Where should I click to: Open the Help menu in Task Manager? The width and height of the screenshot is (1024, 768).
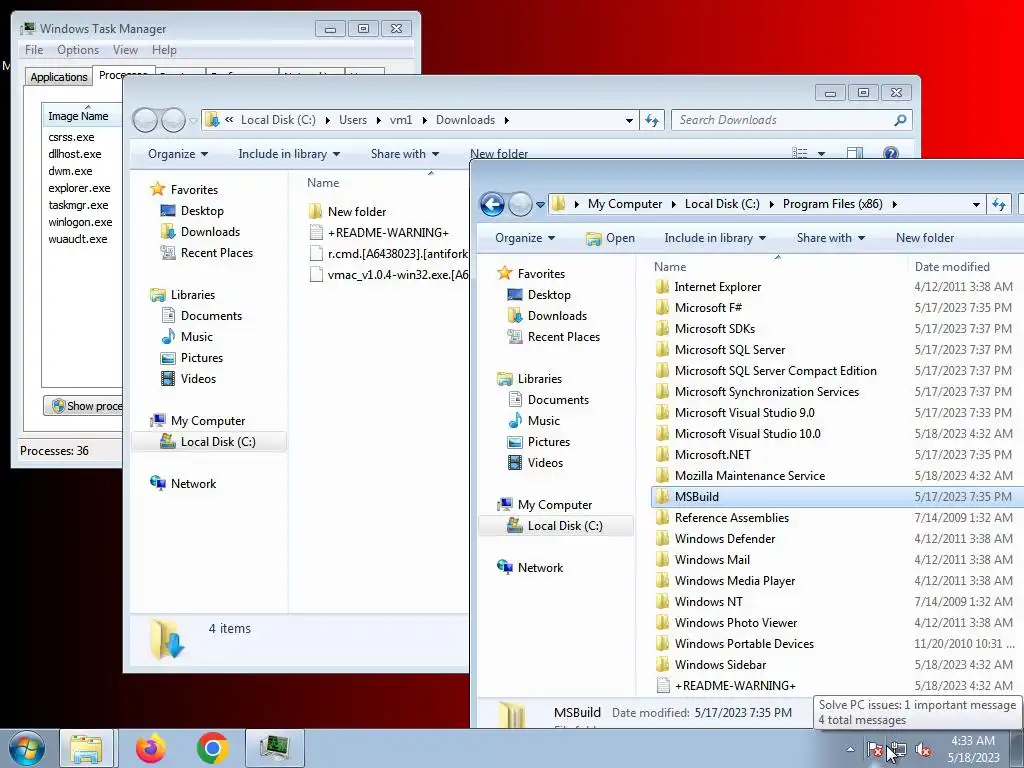(164, 50)
